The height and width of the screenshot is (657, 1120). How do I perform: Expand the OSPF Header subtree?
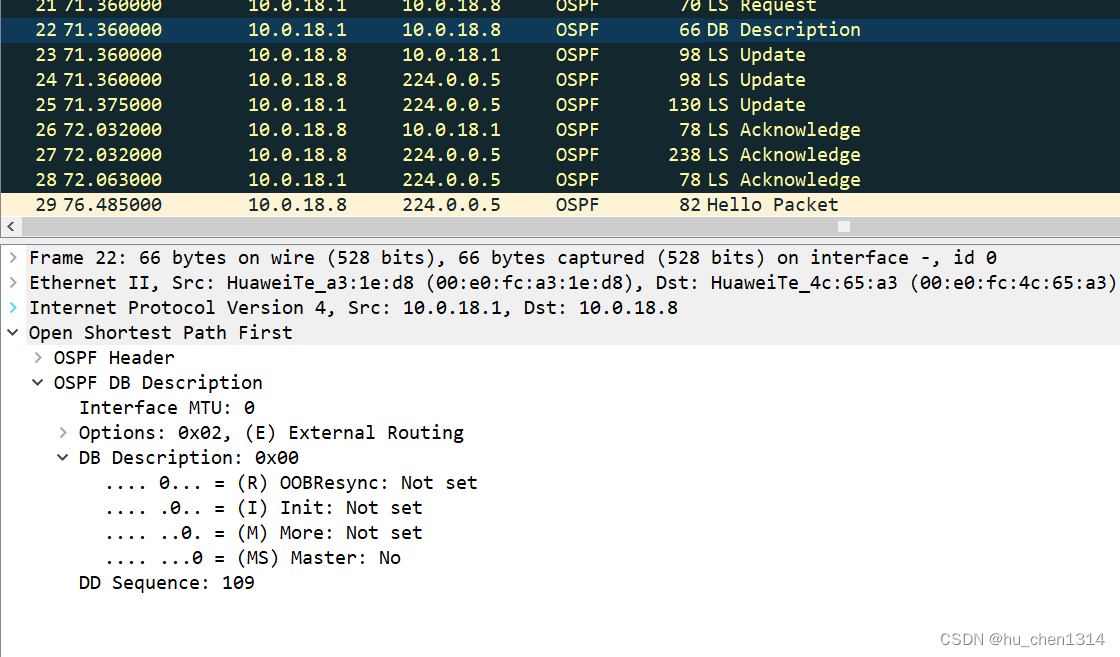(37, 357)
